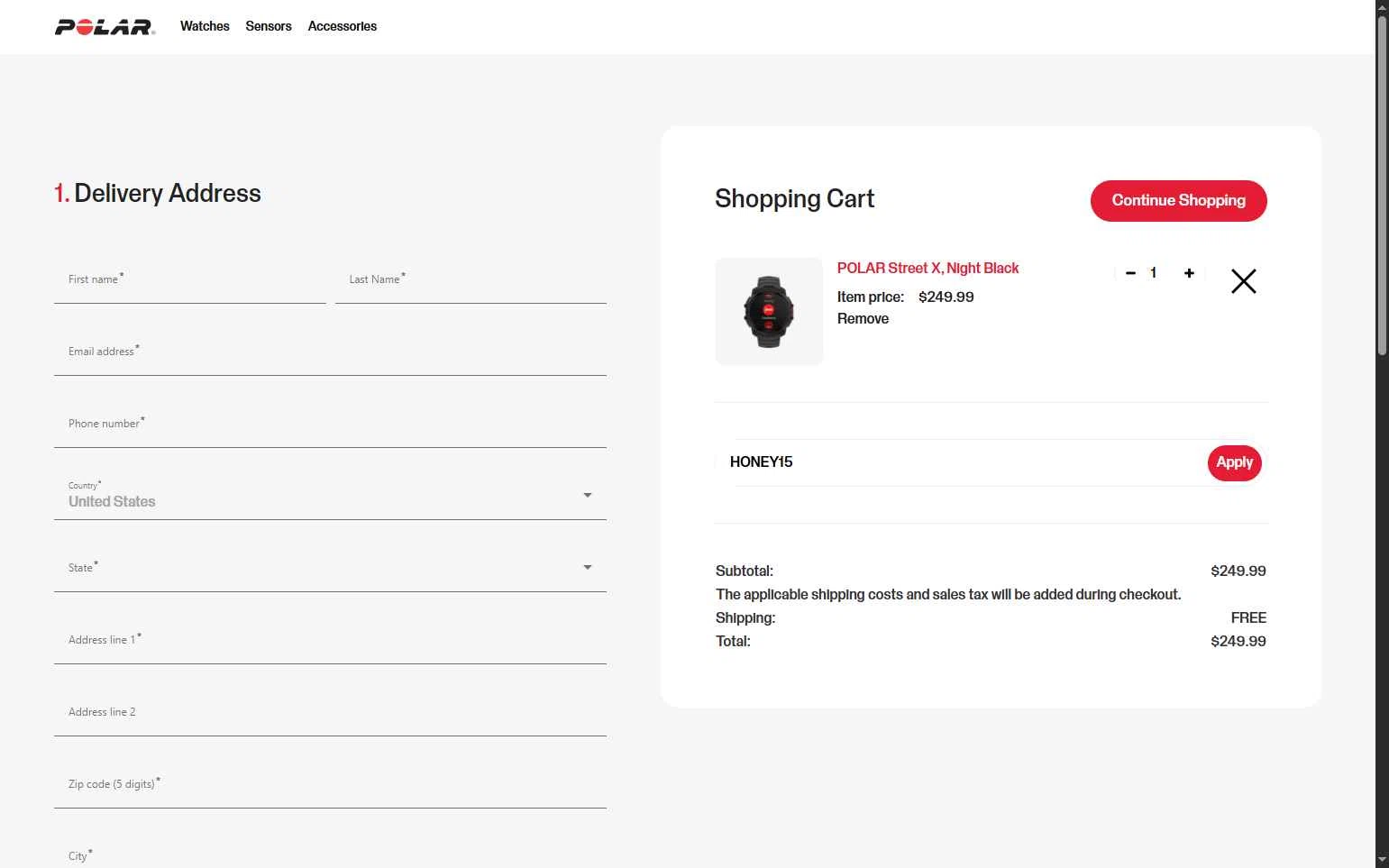1389x868 pixels.
Task: Click the Total $249.99 value
Action: tap(1238, 641)
